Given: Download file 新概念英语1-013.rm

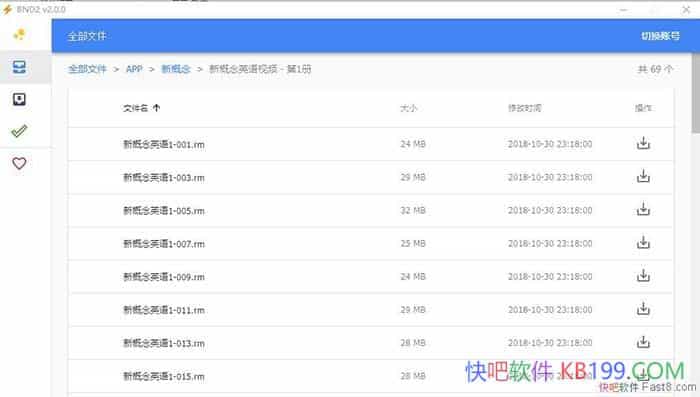Looking at the screenshot, I should point(643,342).
